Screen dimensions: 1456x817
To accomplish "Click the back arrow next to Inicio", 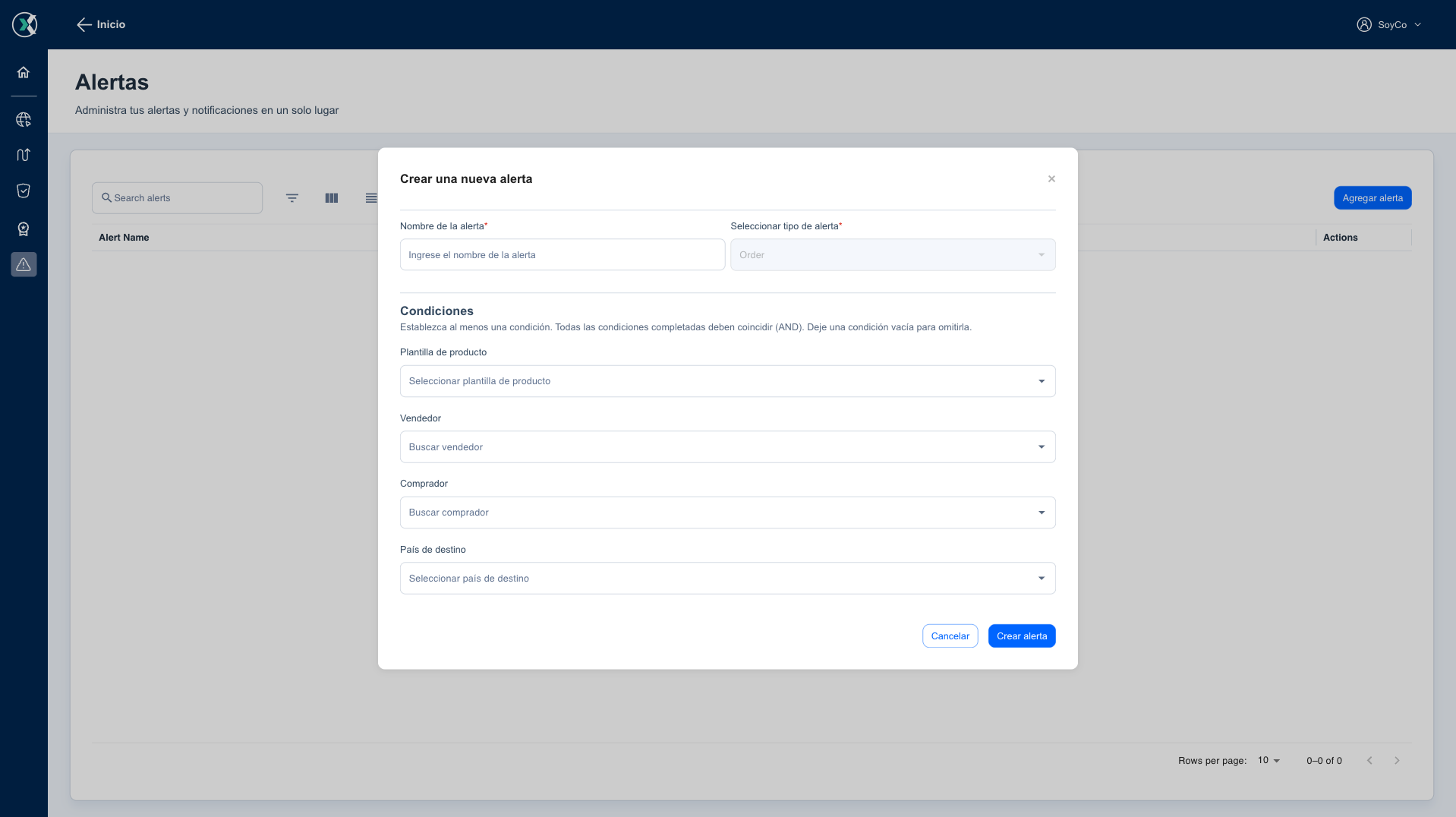I will click(x=84, y=24).
